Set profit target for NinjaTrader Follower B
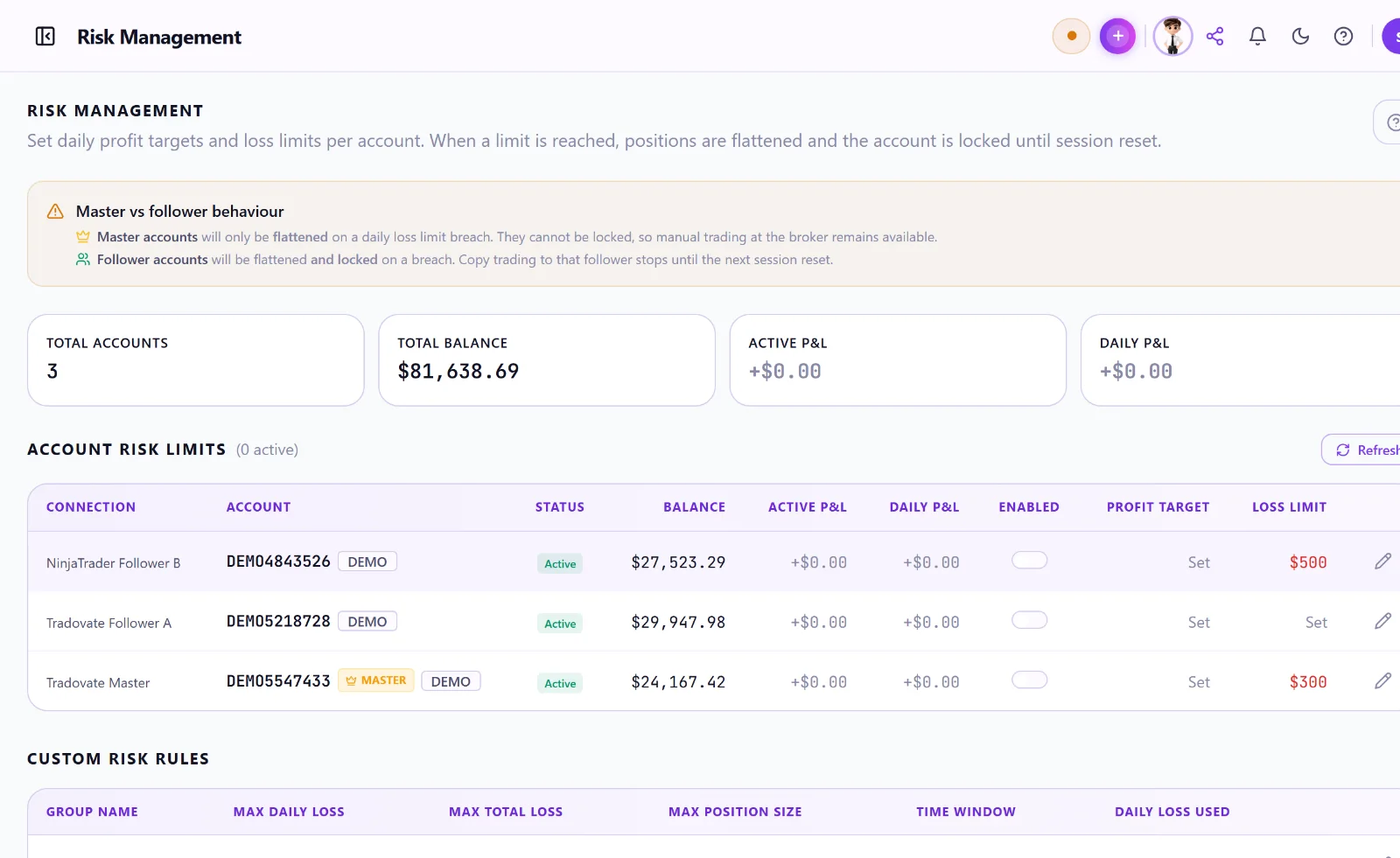This screenshot has width=1400, height=858. click(x=1199, y=562)
